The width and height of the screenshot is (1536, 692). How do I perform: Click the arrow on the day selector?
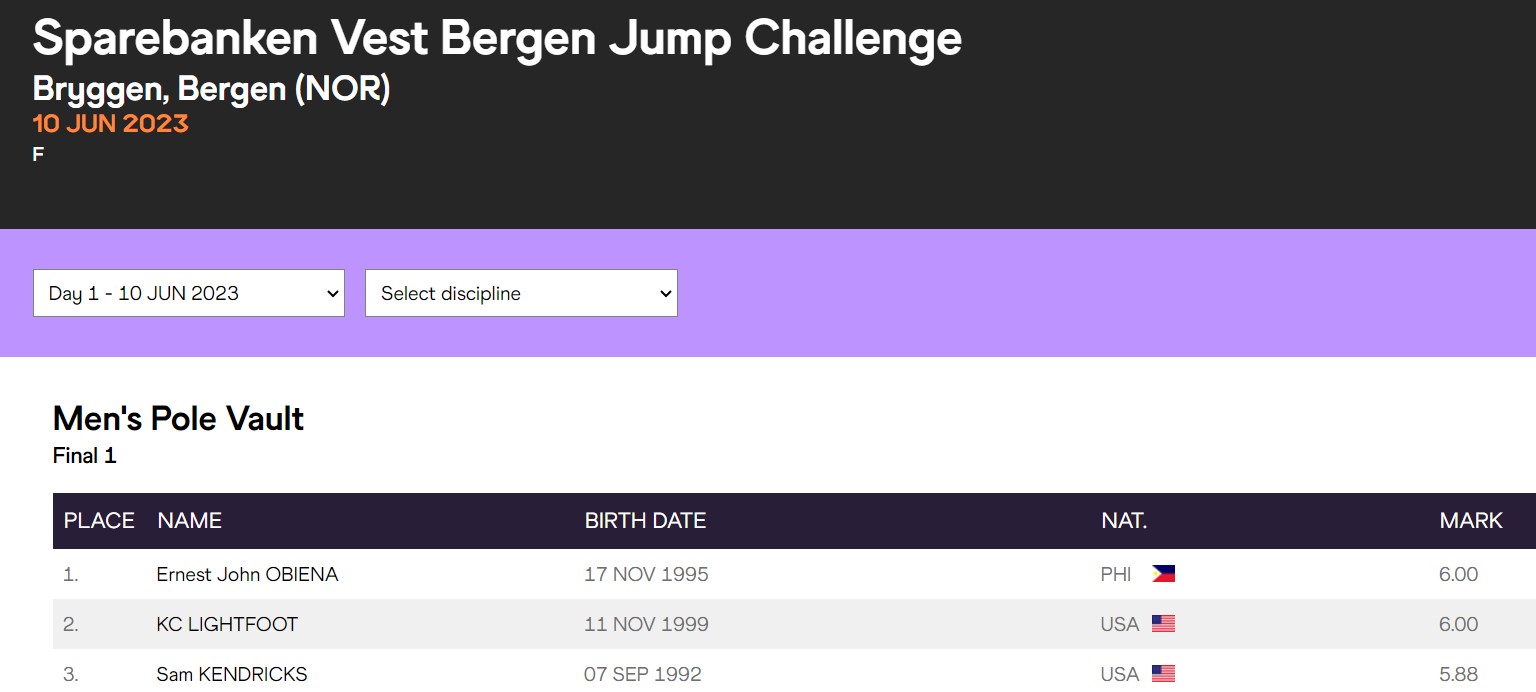pyautogui.click(x=333, y=293)
